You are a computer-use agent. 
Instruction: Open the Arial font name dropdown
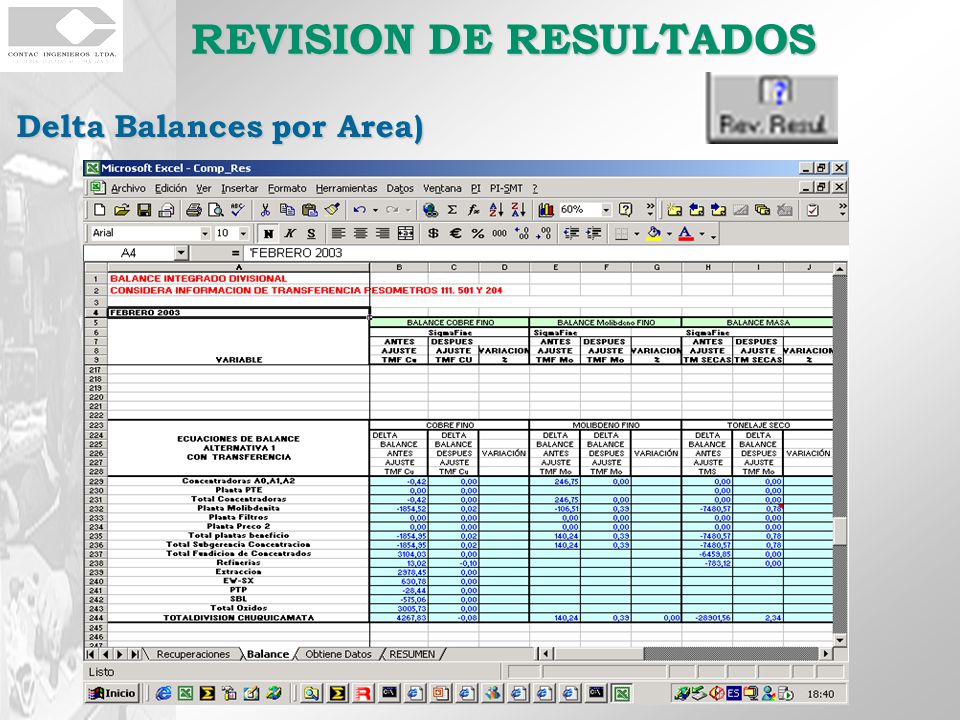tap(205, 233)
